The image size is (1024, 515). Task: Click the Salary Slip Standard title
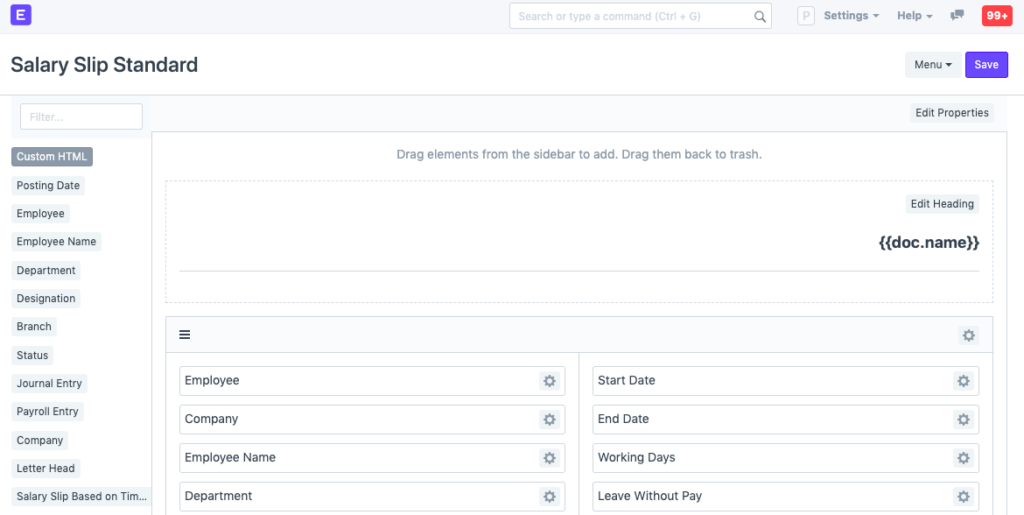(104, 65)
